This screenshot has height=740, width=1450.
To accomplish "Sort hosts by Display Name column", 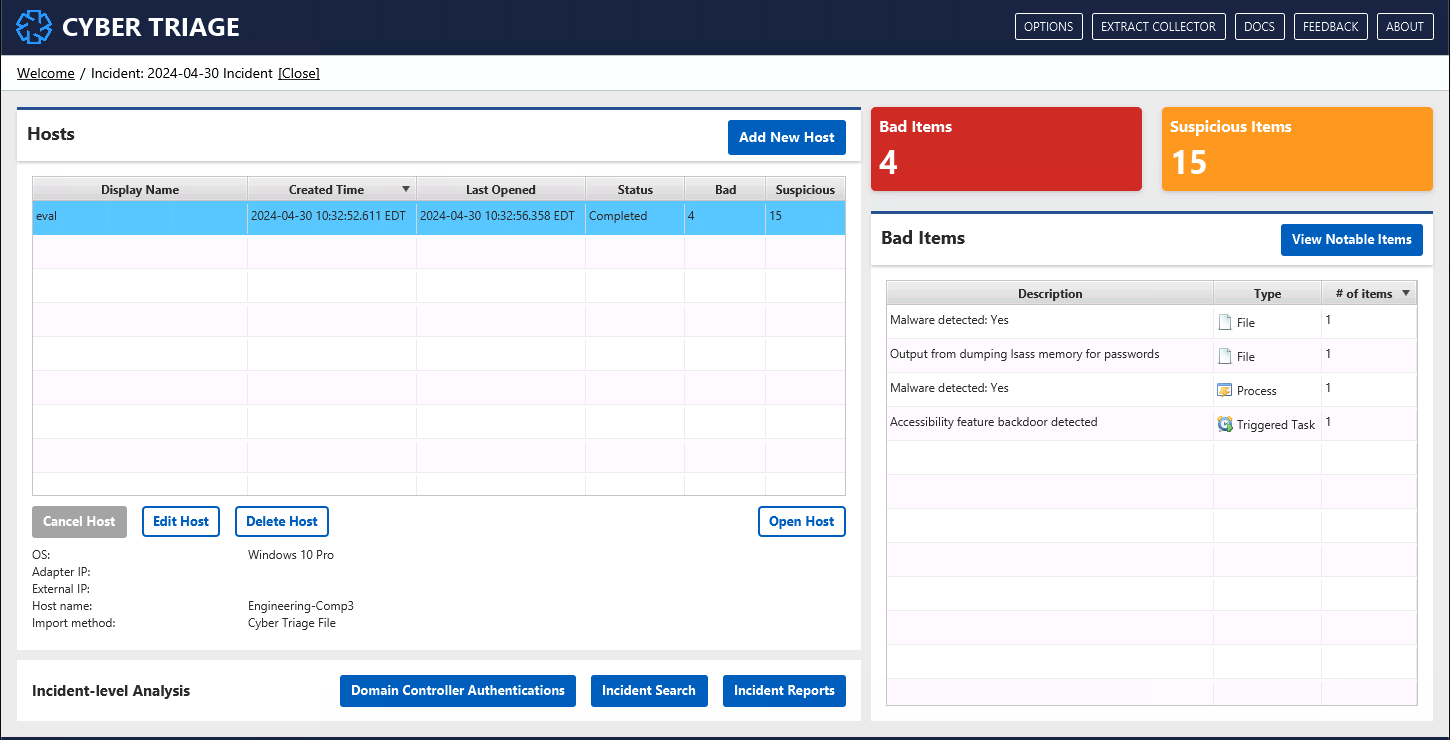I will (x=140, y=189).
